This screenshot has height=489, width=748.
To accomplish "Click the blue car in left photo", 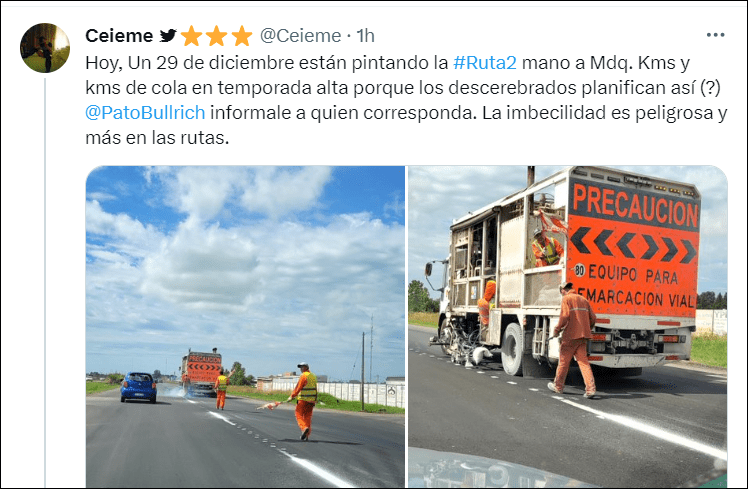I will [138, 387].
